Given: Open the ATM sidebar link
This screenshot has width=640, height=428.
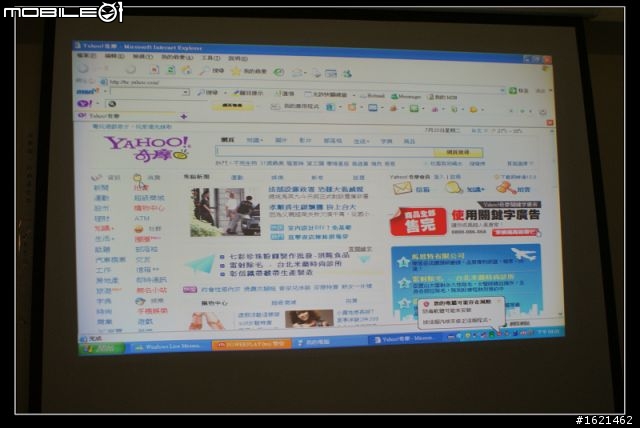Looking at the screenshot, I should point(142,218).
